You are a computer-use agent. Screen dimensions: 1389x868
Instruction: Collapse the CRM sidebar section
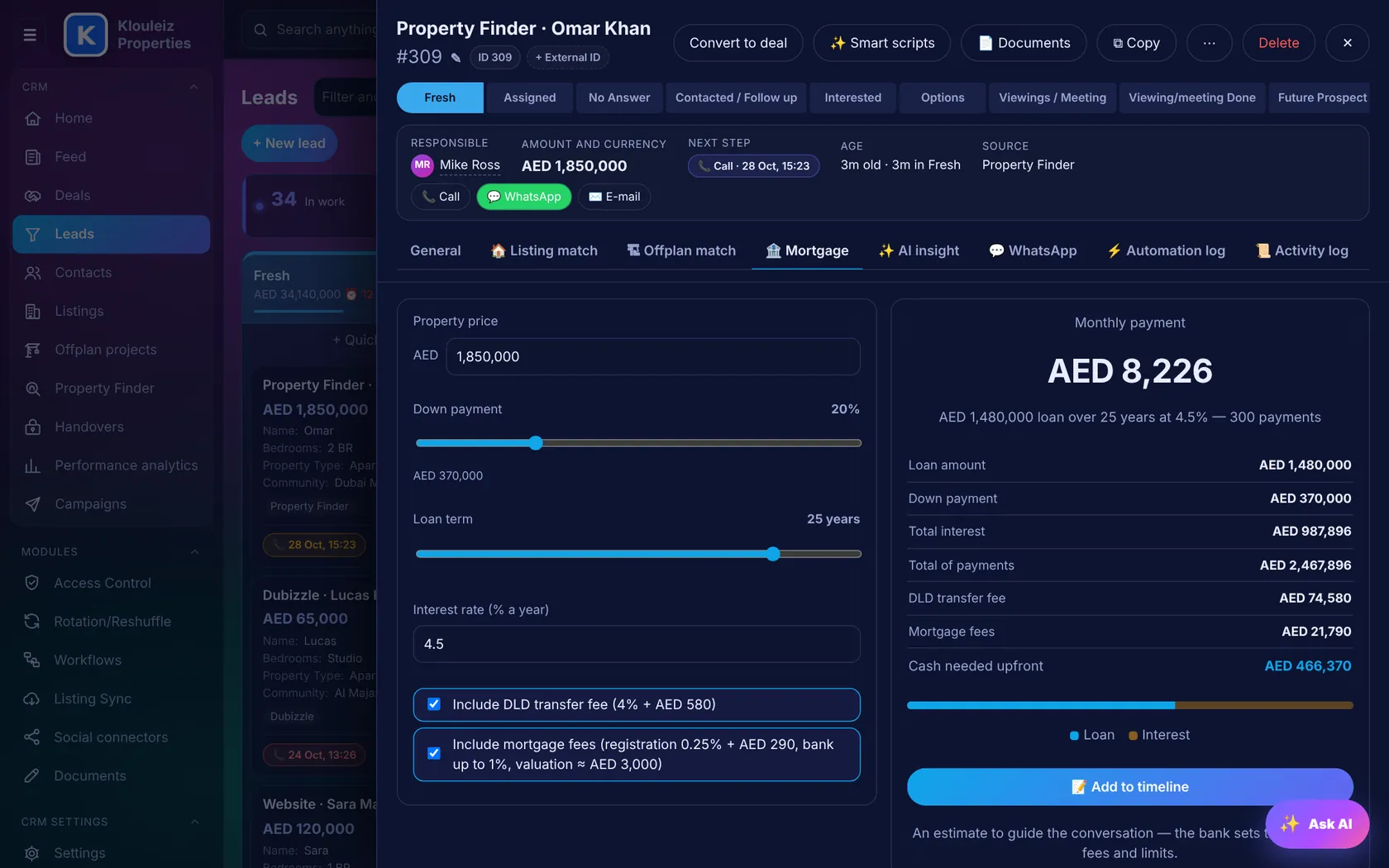(193, 87)
